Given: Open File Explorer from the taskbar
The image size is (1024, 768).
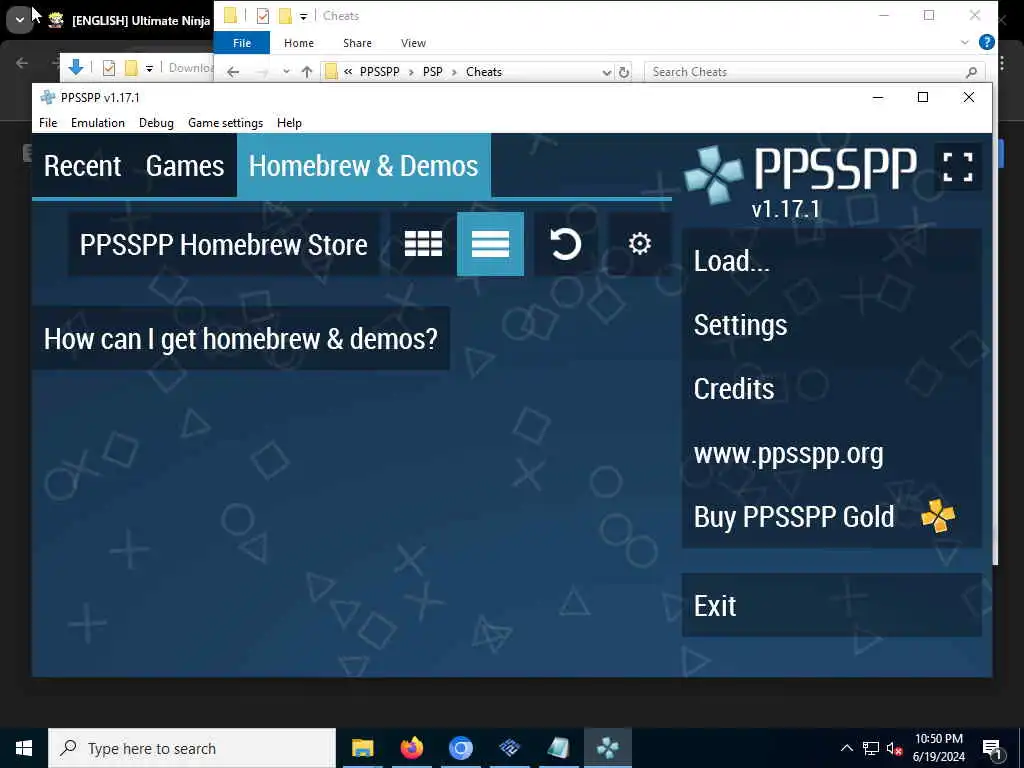Looking at the screenshot, I should tap(362, 748).
